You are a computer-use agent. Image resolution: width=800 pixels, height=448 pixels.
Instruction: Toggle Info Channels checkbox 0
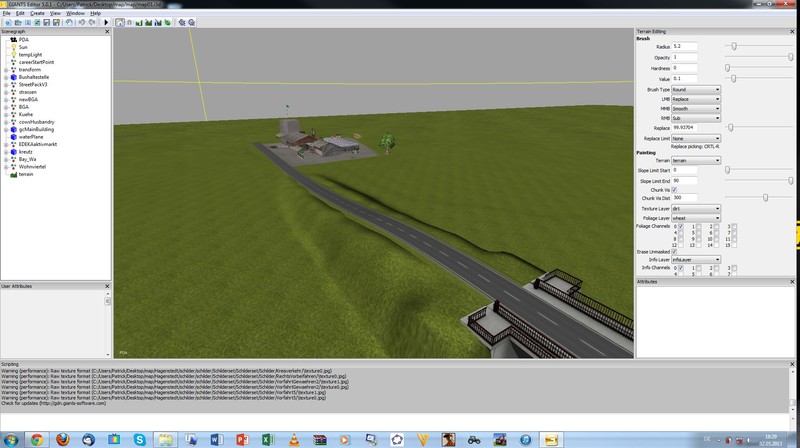(x=681, y=268)
